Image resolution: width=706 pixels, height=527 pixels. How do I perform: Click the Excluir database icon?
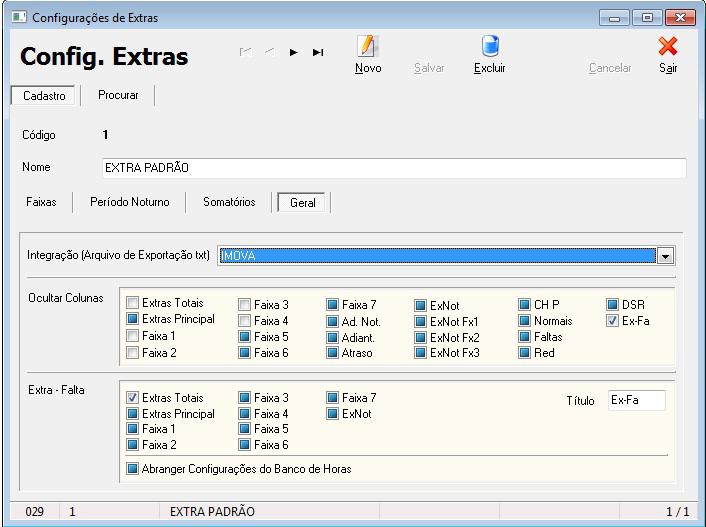tap(490, 47)
